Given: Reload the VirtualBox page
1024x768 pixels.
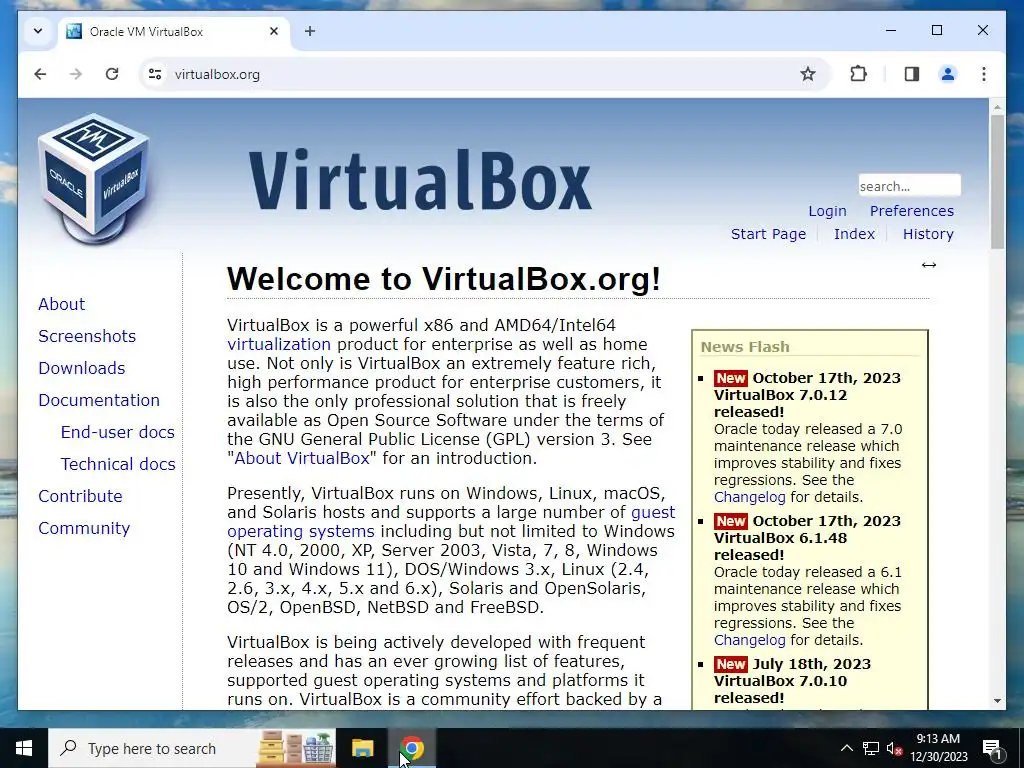Looking at the screenshot, I should (x=112, y=74).
